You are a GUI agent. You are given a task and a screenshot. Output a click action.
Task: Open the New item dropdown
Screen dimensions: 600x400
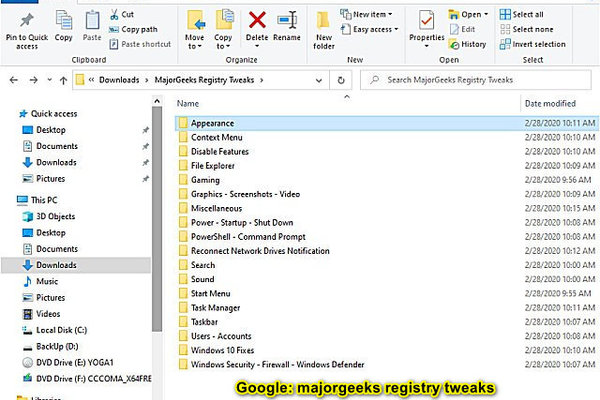tap(366, 15)
